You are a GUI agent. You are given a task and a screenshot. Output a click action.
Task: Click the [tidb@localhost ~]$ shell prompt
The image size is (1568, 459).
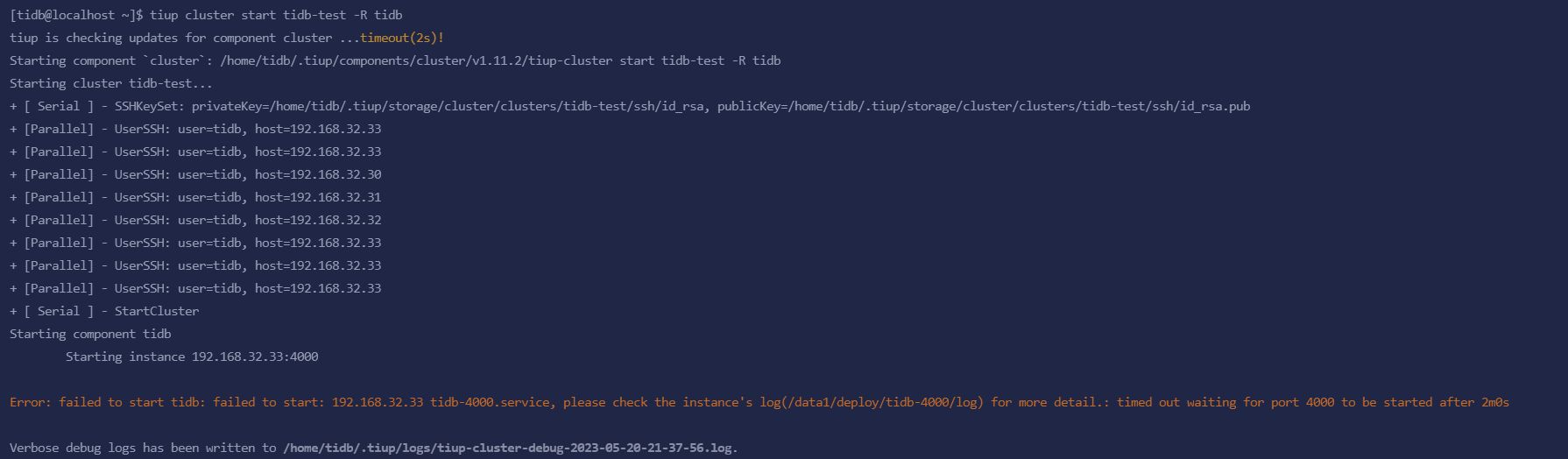pos(76,15)
